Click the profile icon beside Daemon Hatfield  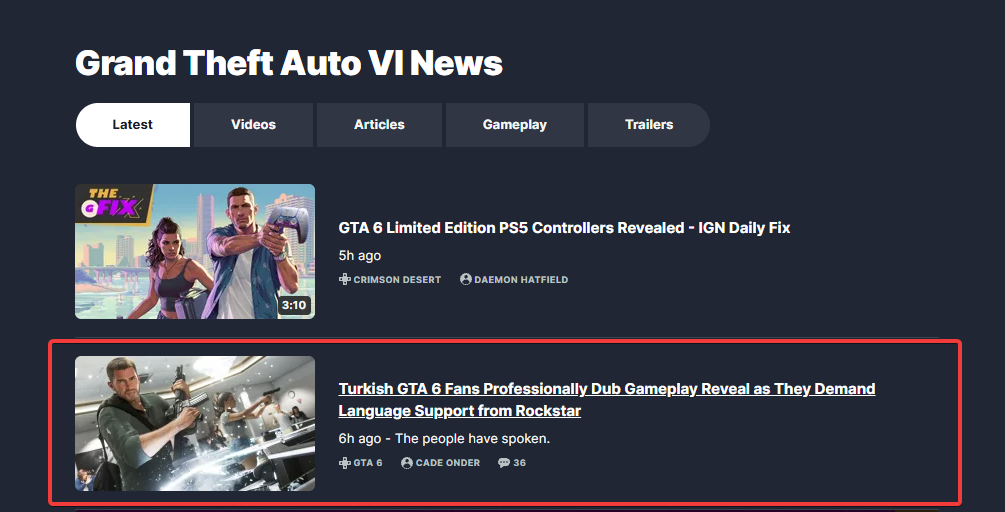[466, 279]
